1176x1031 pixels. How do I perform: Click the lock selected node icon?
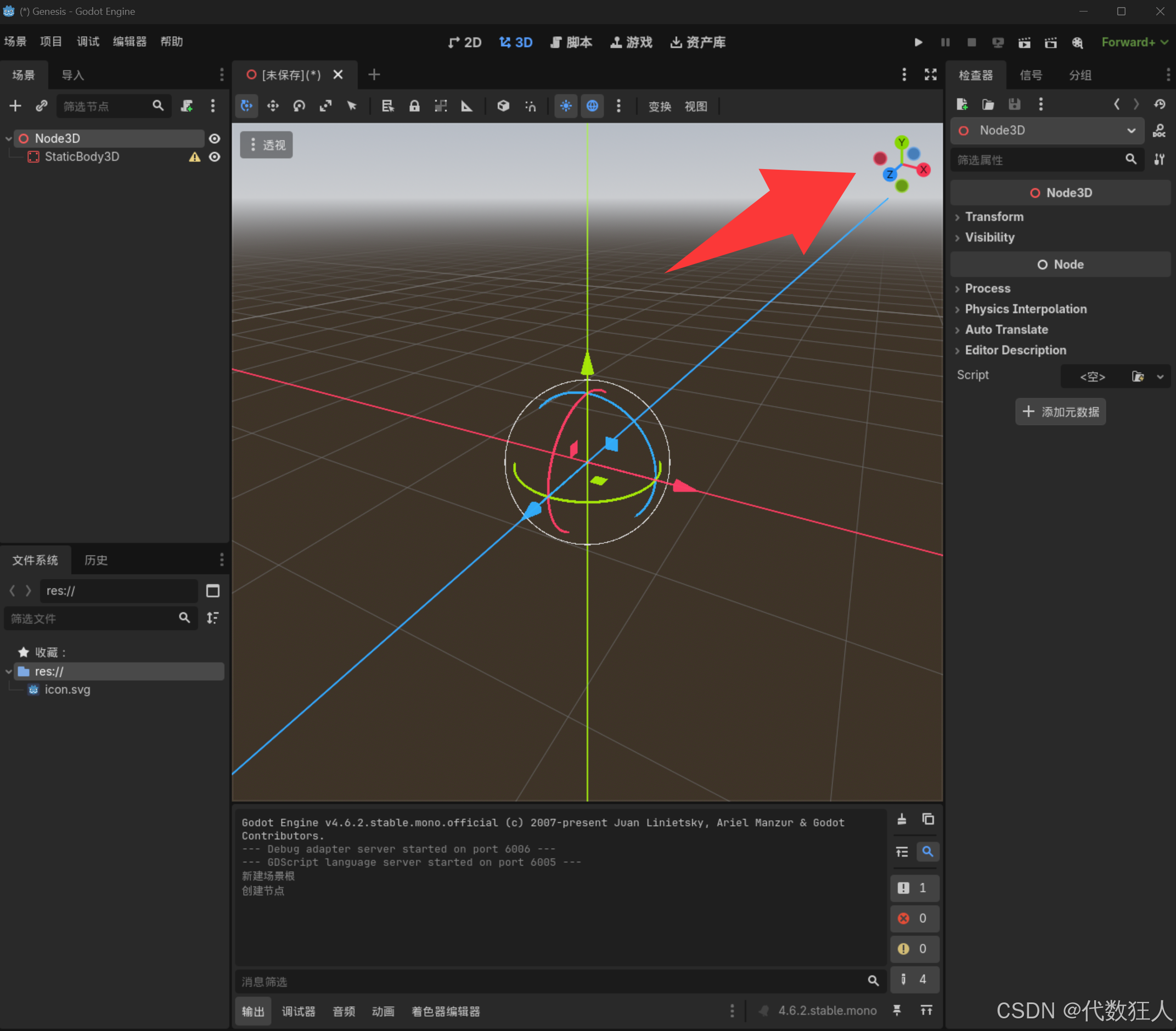(414, 106)
